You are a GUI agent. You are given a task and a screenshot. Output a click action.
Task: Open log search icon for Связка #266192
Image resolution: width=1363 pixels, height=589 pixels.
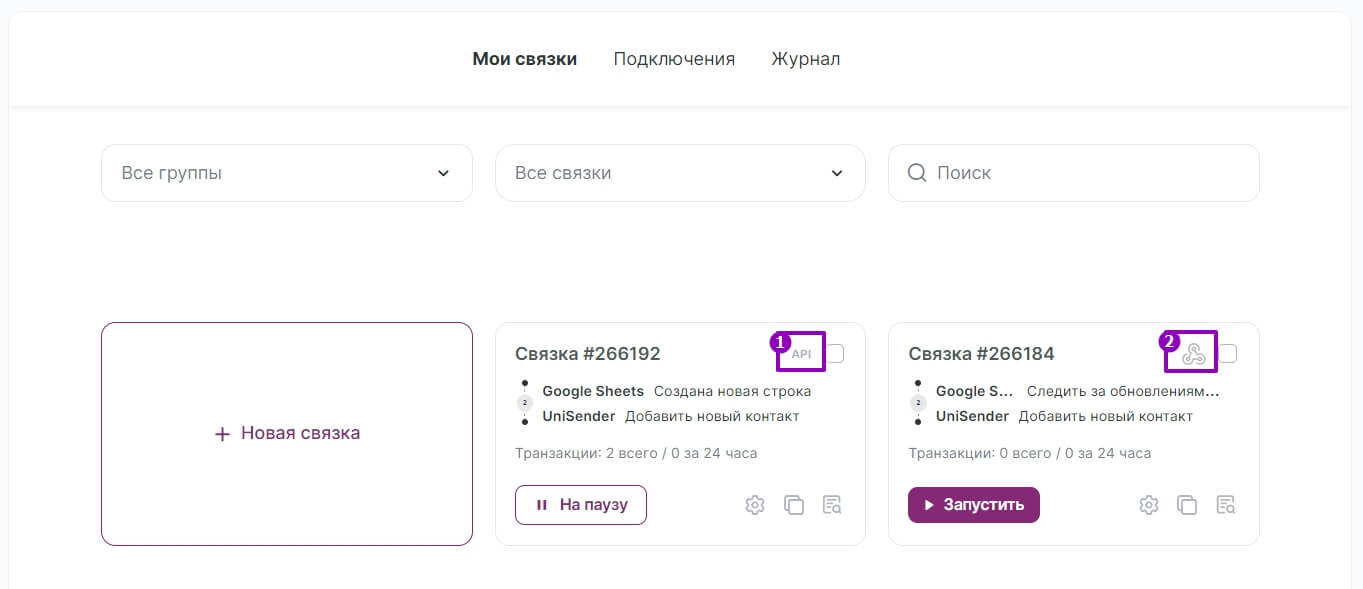[832, 505]
